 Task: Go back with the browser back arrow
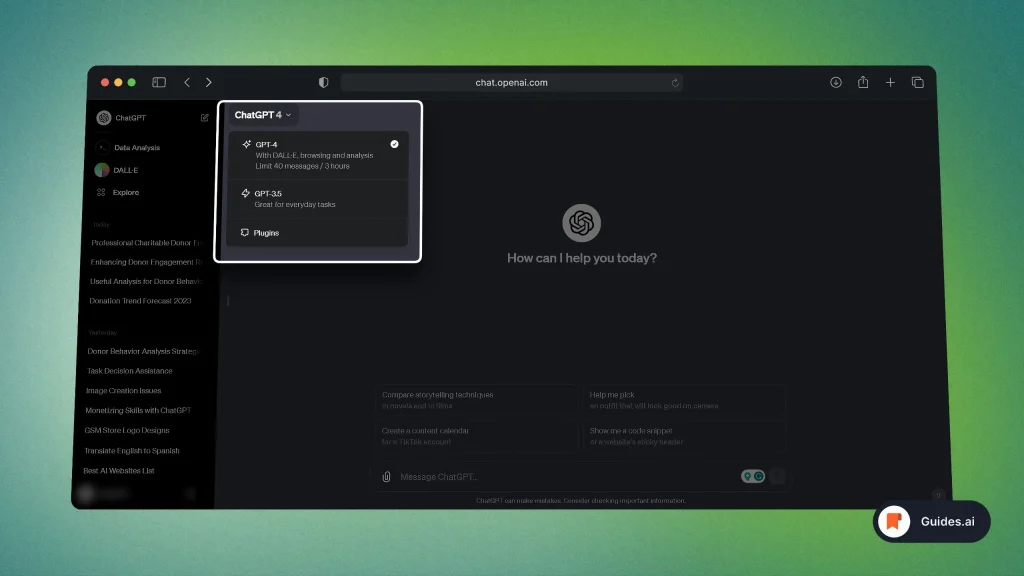pos(187,82)
